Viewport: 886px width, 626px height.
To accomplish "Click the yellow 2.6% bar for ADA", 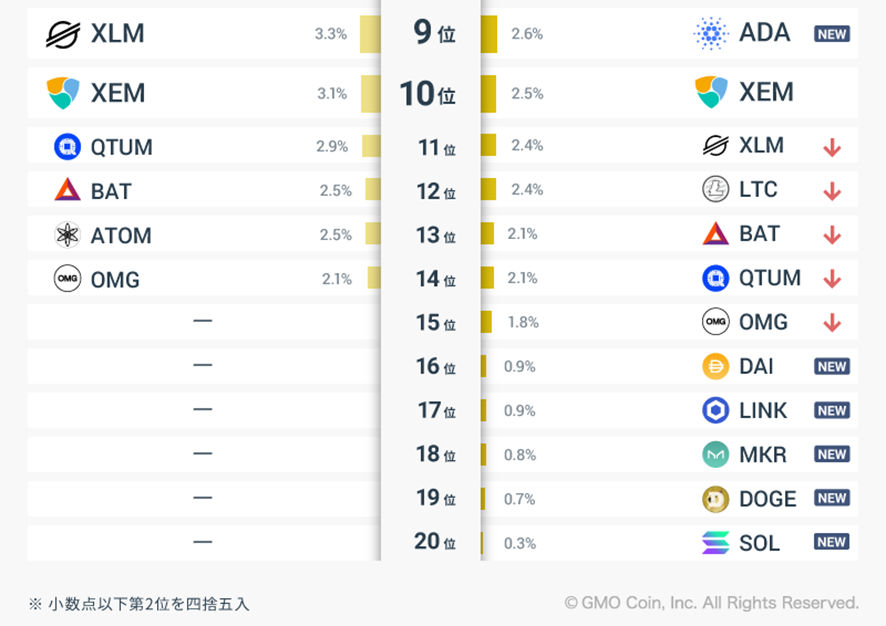I will point(489,34).
